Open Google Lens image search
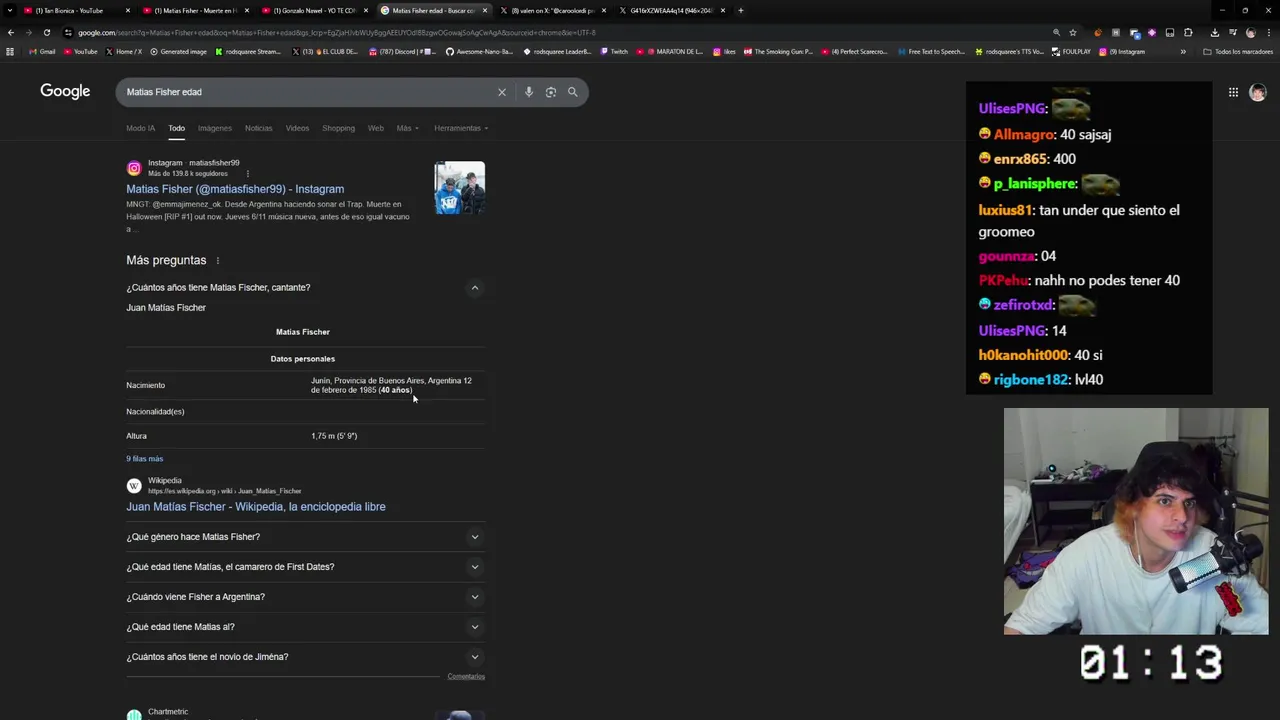The width and height of the screenshot is (1280, 720). [551, 92]
